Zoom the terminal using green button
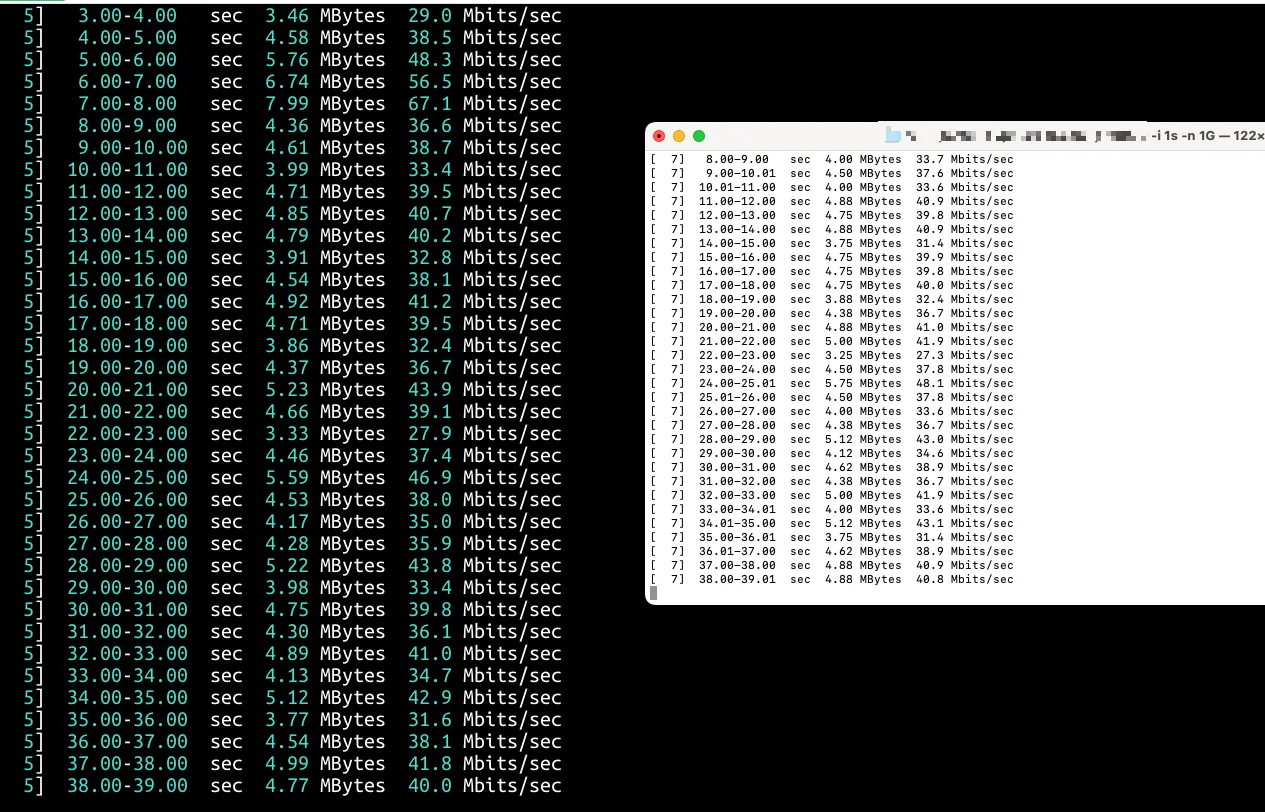Viewport: 1265px width, 812px height. 699,136
